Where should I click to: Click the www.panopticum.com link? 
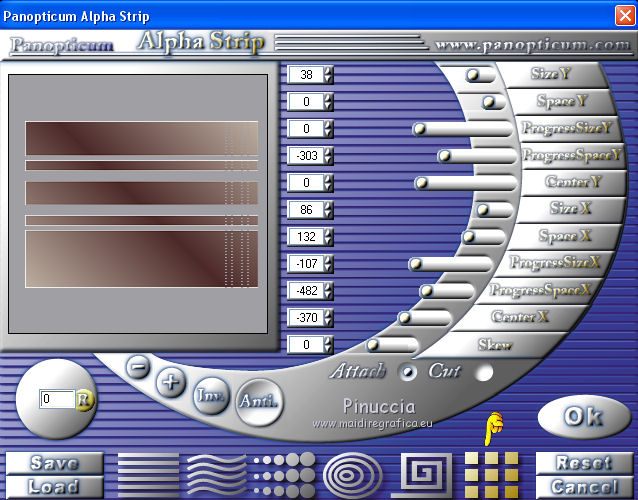tap(532, 45)
